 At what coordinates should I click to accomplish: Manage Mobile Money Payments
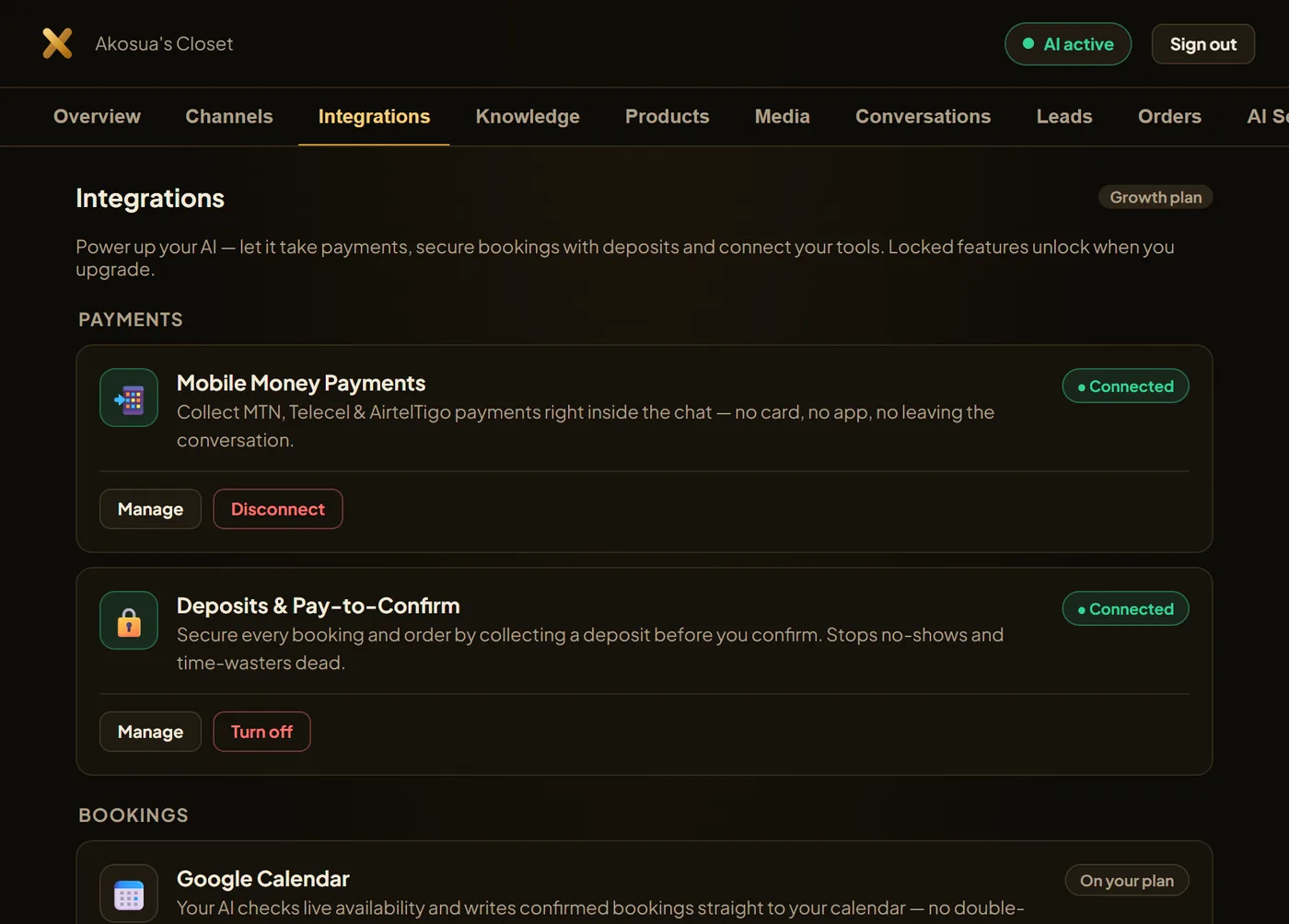click(150, 509)
